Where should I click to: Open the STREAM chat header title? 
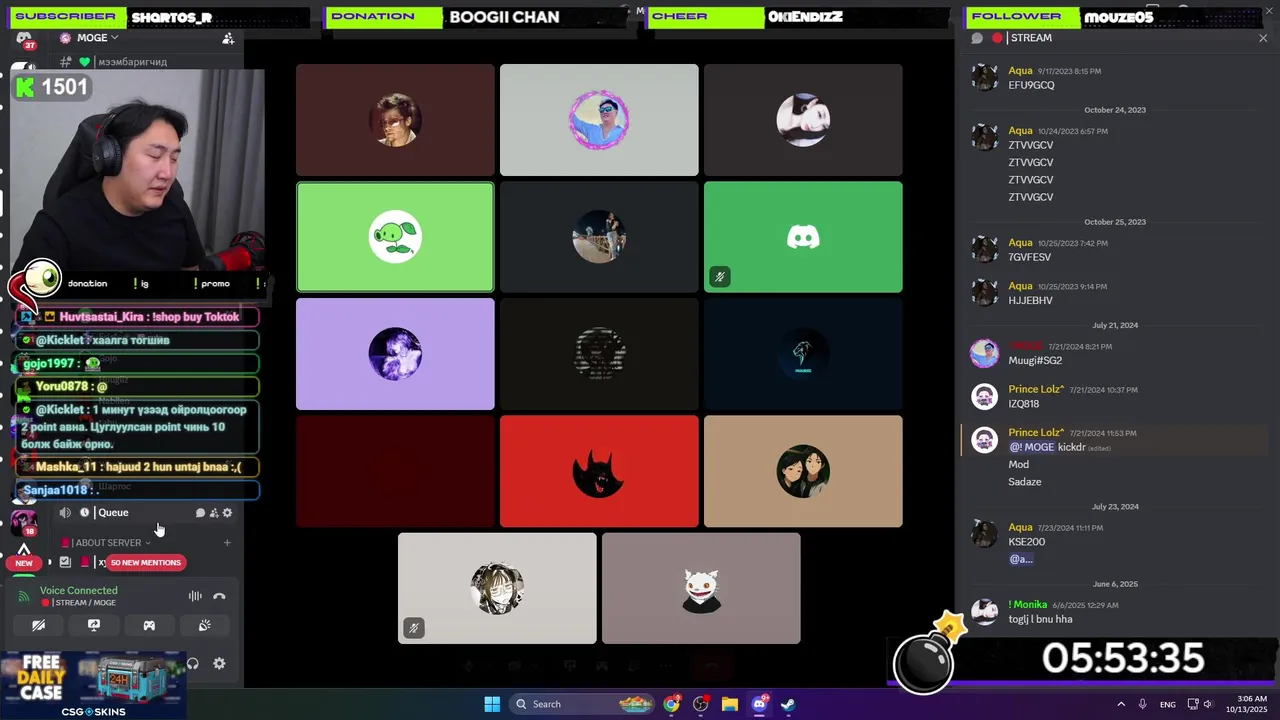[1031, 38]
